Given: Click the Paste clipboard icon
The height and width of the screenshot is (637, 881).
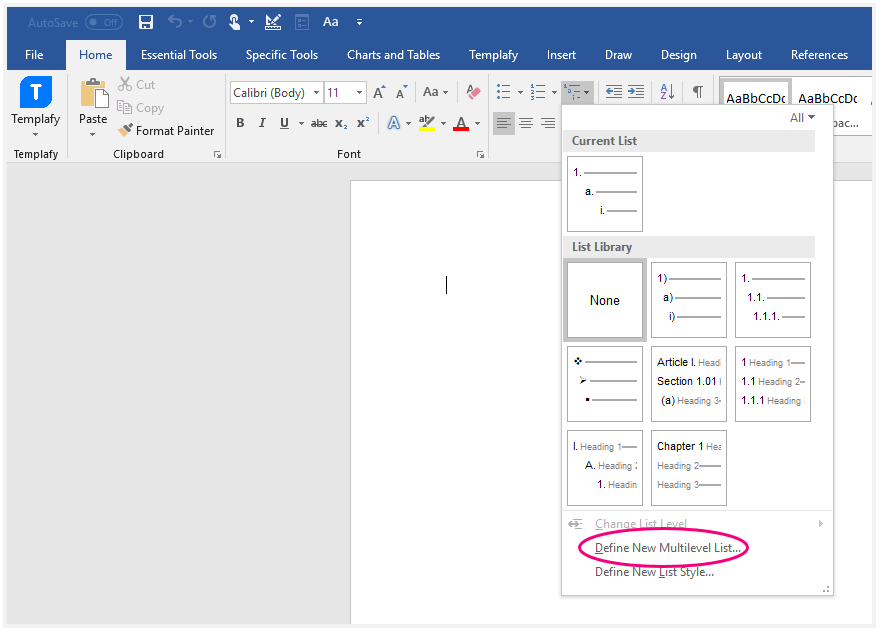Looking at the screenshot, I should pyautogui.click(x=94, y=93).
